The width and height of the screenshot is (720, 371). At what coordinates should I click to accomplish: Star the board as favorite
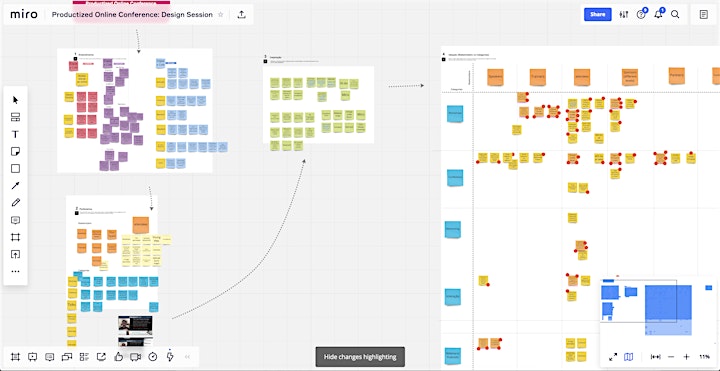point(220,15)
